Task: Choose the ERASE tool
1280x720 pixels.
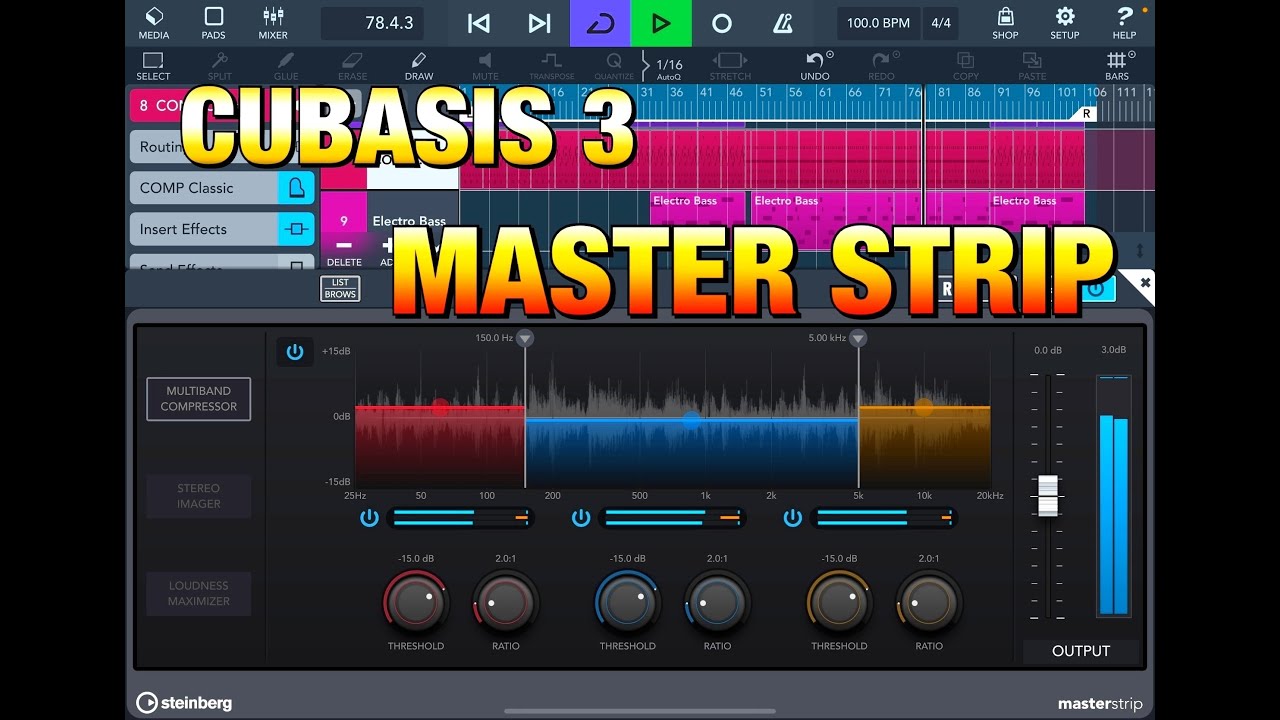Action: [x=352, y=66]
